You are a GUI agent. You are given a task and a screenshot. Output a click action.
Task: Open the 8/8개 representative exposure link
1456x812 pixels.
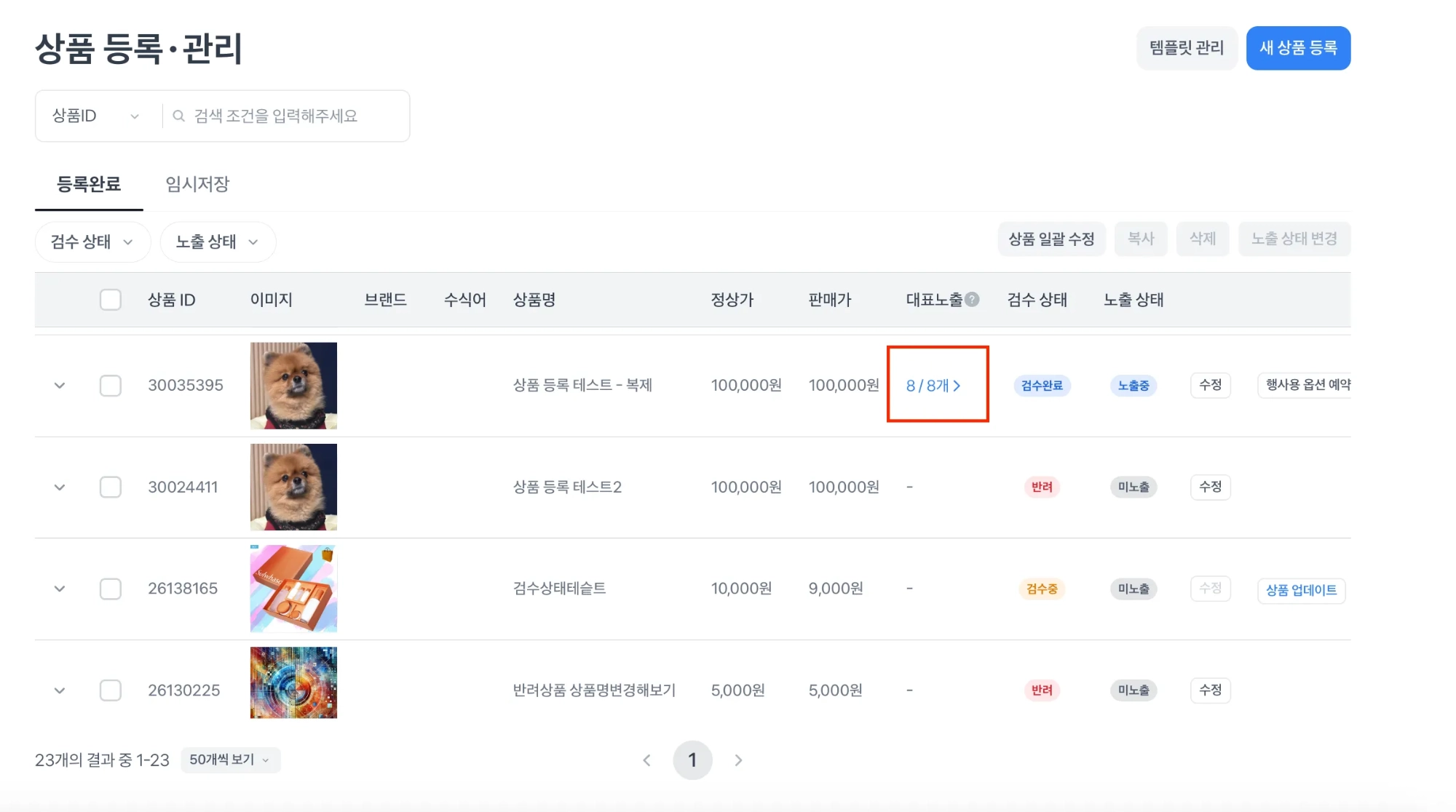click(x=933, y=386)
